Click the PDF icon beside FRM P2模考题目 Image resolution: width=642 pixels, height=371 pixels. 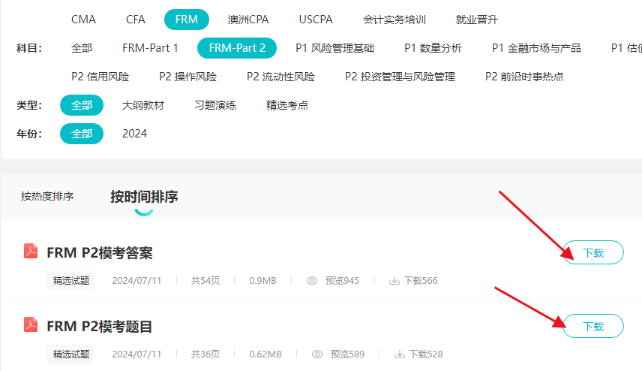pos(31,325)
